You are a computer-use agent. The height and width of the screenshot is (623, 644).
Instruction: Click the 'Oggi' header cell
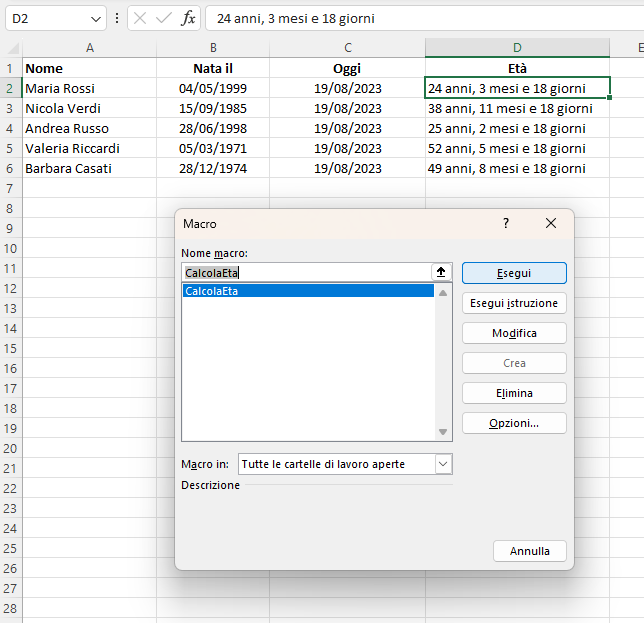tap(347, 69)
